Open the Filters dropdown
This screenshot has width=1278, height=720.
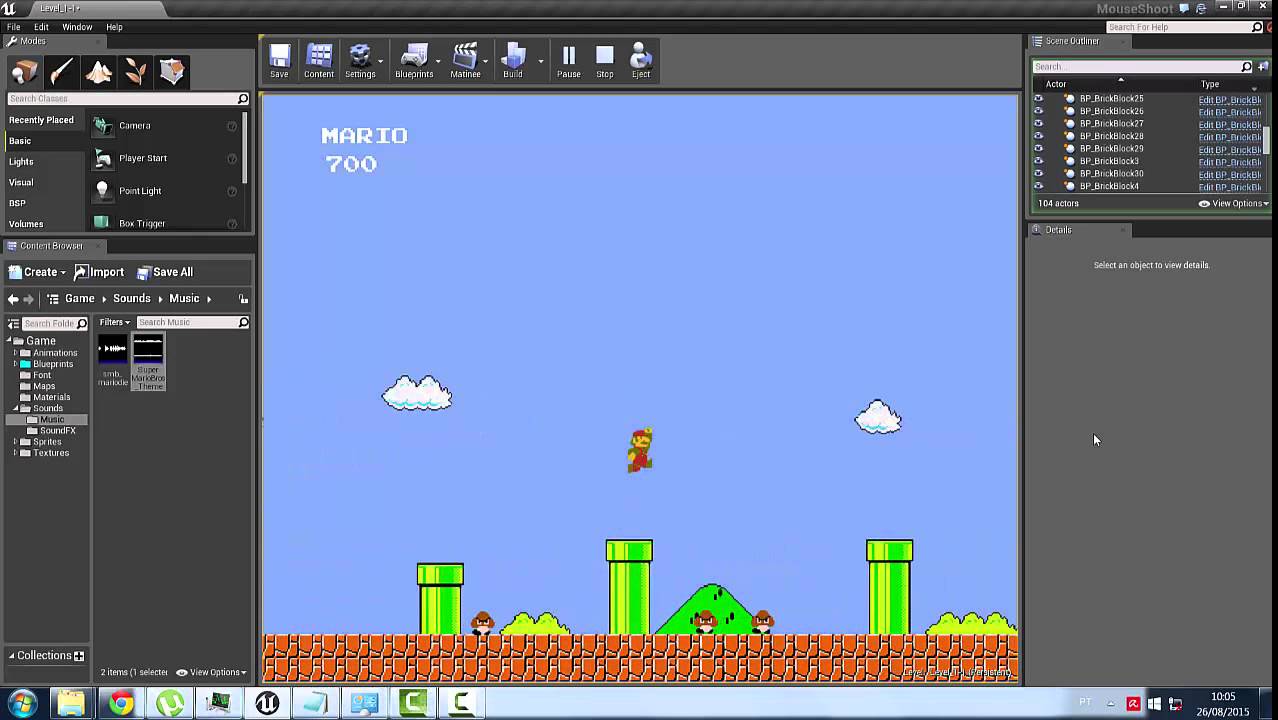click(114, 322)
